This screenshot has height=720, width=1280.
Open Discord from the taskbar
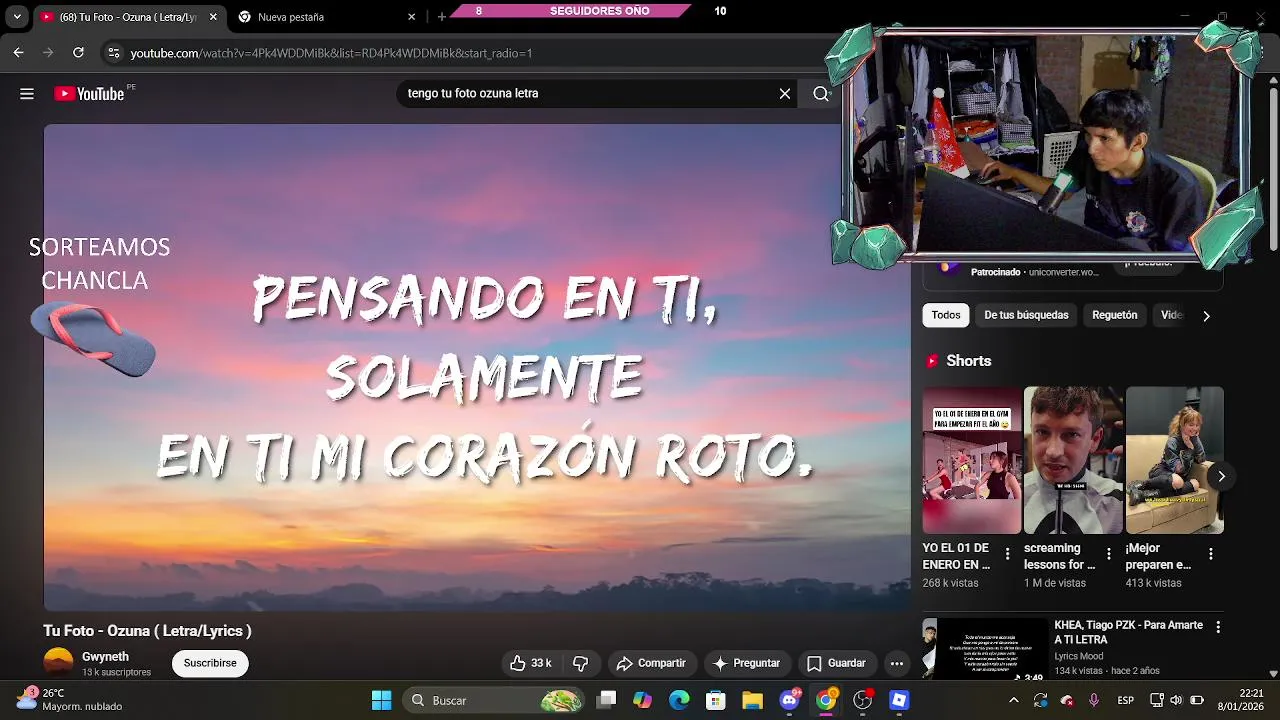point(789,700)
